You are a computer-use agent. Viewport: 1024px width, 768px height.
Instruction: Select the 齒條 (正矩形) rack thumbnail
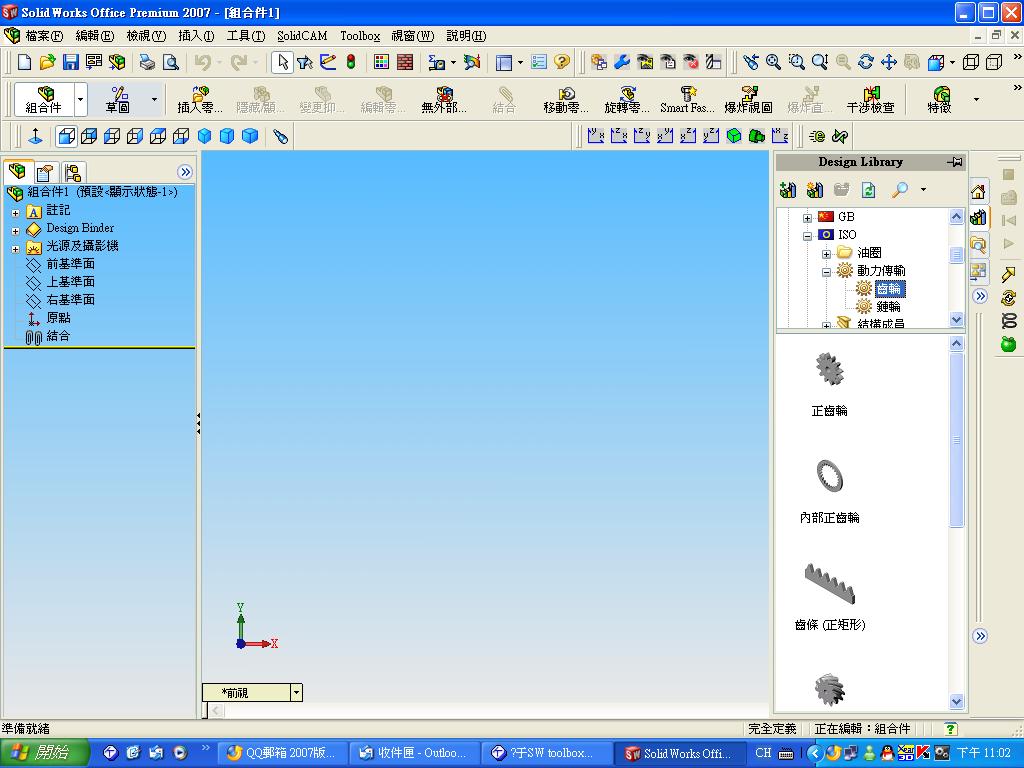830,583
